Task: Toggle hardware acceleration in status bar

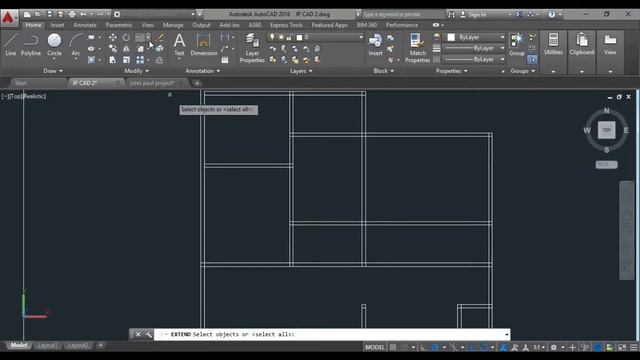Action: (x=598, y=347)
